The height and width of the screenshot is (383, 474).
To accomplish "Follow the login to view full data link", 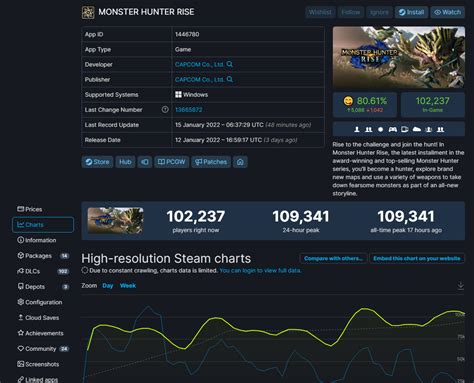I will tap(260, 270).
